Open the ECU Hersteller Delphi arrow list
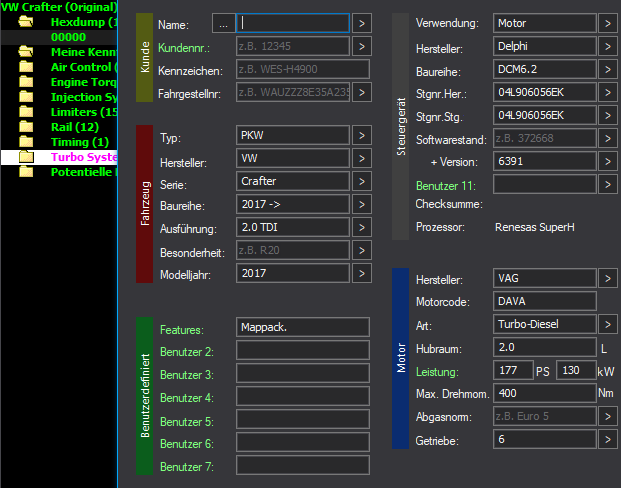Image resolution: width=621 pixels, height=488 pixels. [x=608, y=46]
